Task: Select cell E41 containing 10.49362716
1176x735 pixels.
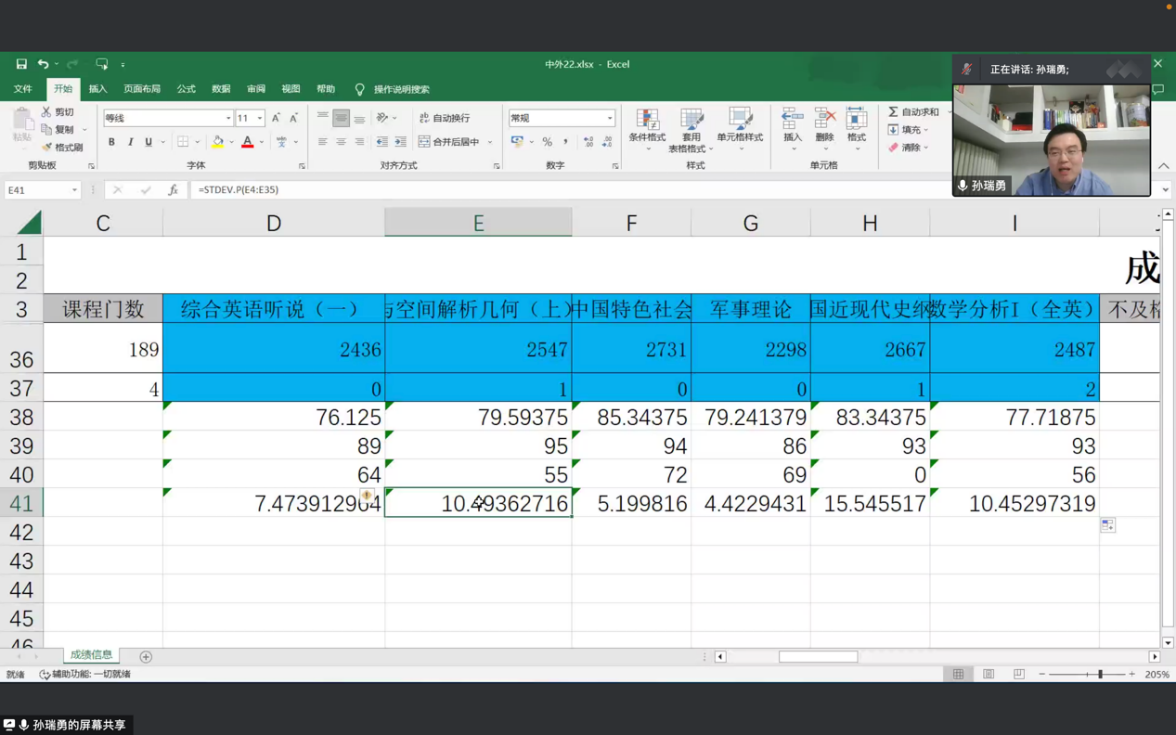Action: [478, 503]
